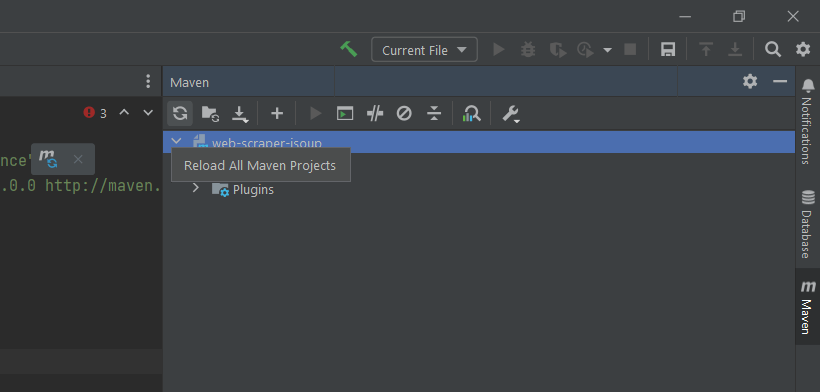Viewport: 820px width, 392px height.
Task: Open Search Everywhere magnifier
Action: [x=773, y=49]
